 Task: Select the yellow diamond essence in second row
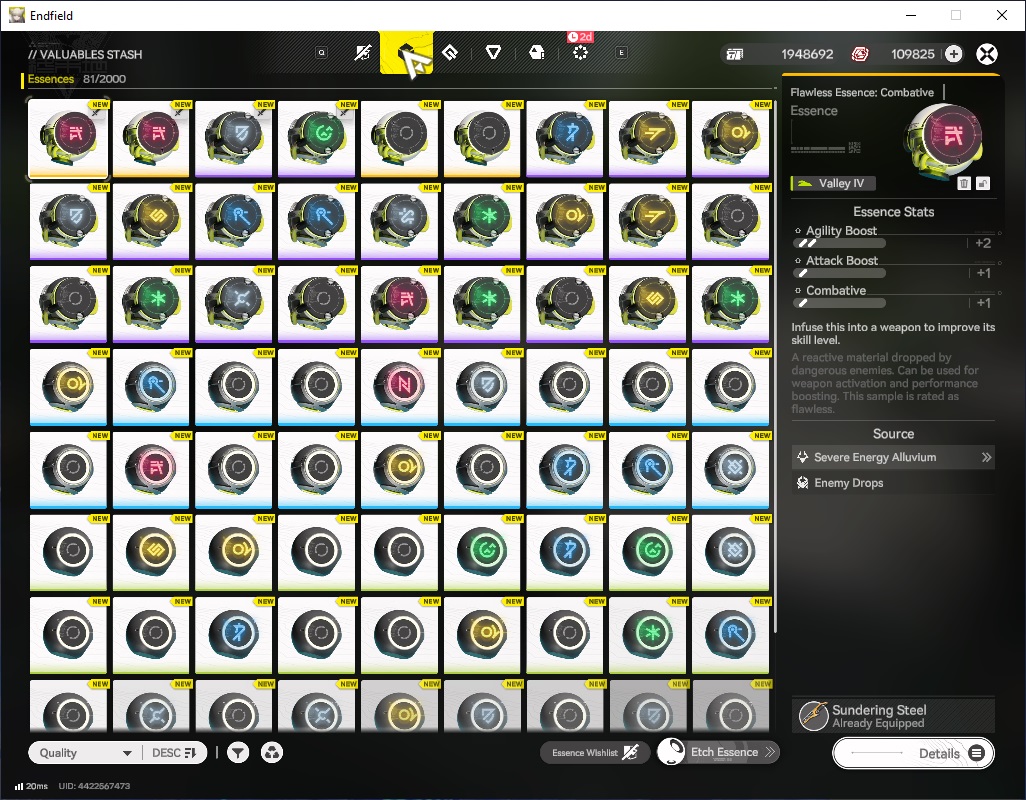pyautogui.click(x=151, y=221)
